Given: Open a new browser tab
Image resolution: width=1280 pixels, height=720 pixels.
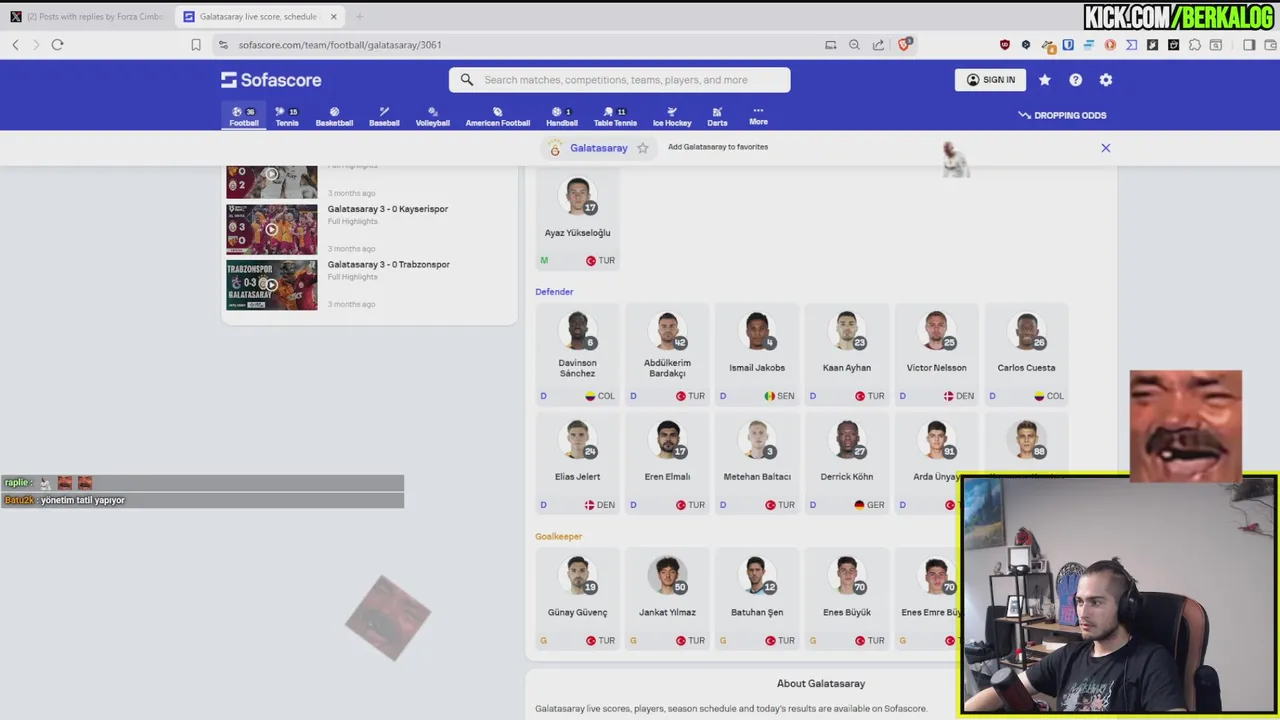Looking at the screenshot, I should pyautogui.click(x=359, y=16).
